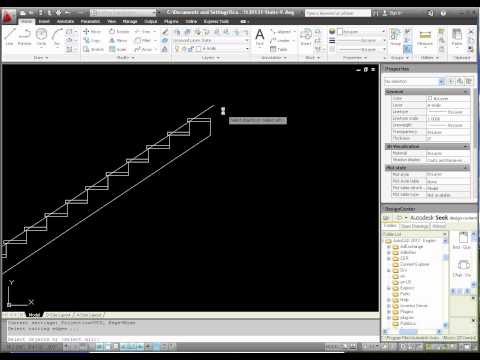The image size is (480, 360).
Task: Activate the Fillet command
Action: [x=143, y=40]
